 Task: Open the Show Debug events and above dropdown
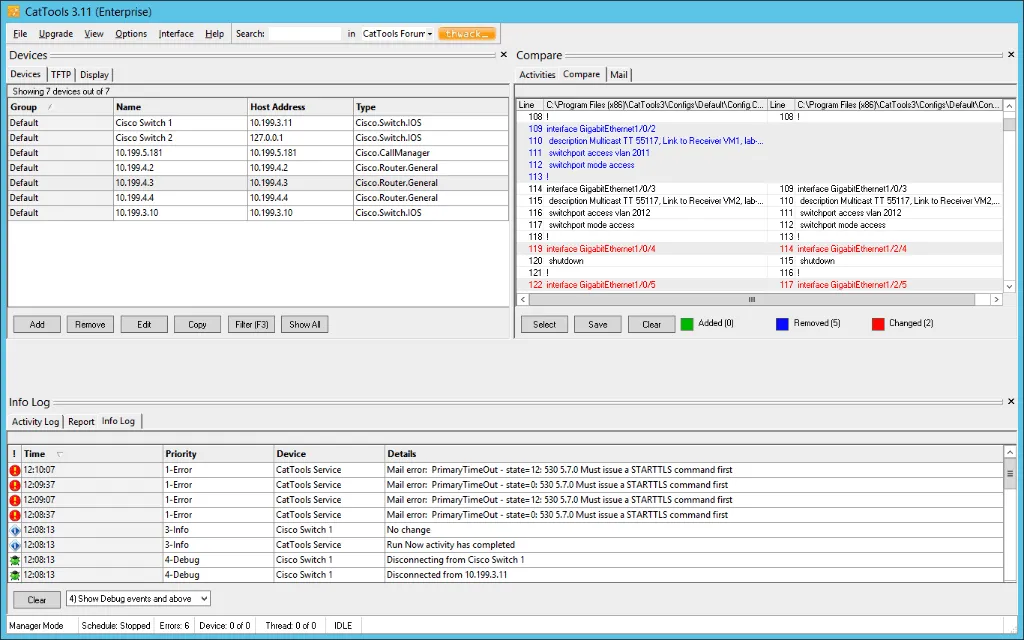(205, 599)
